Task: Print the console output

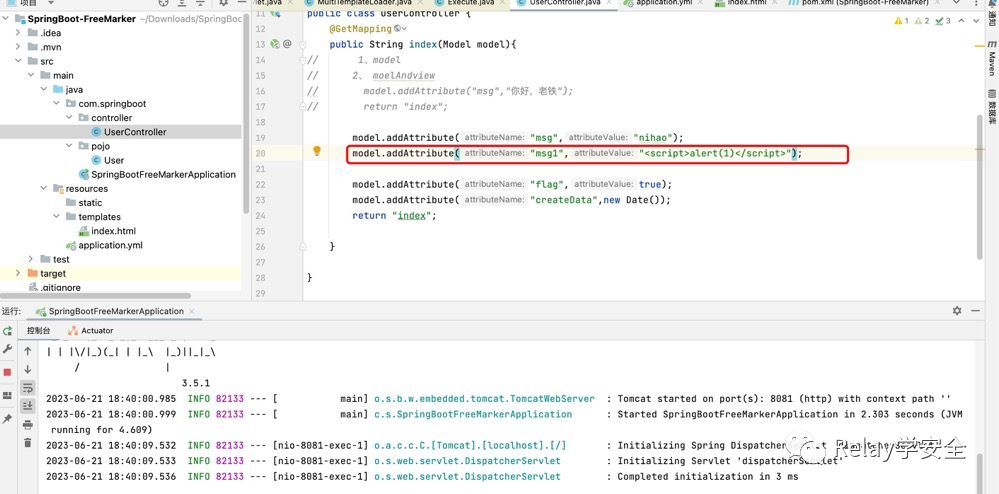Action: click(27, 425)
